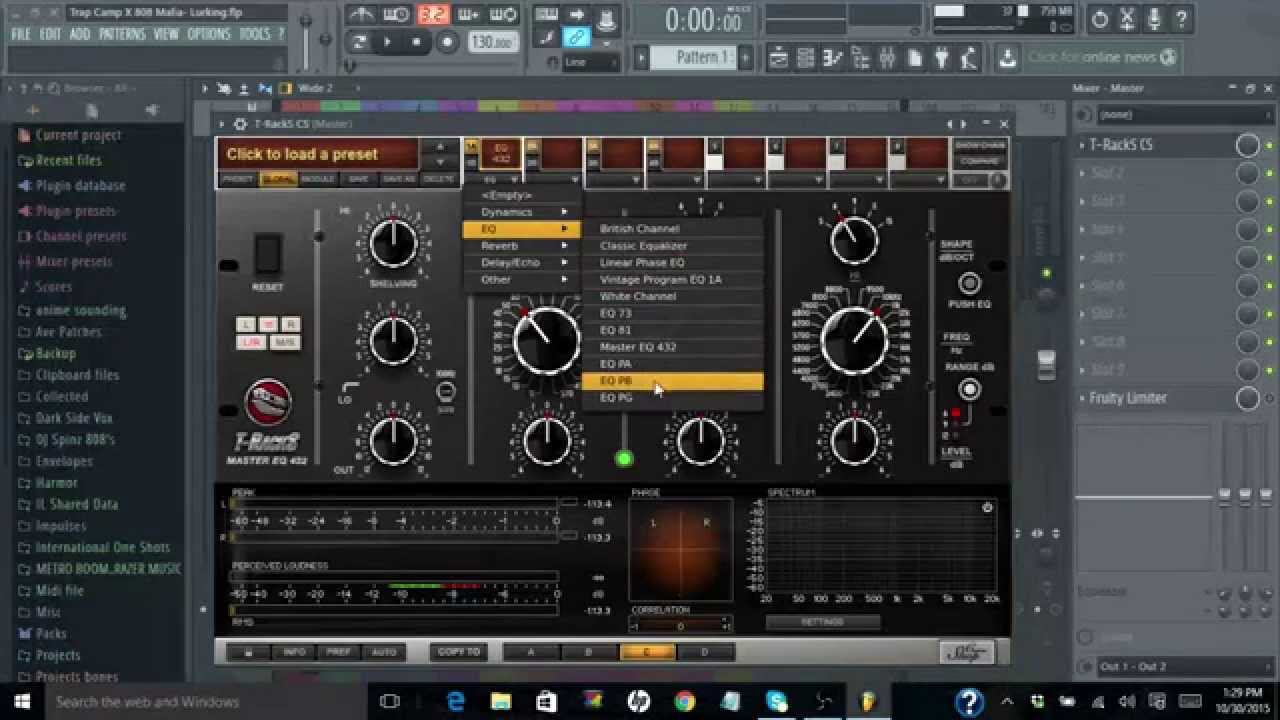
Task: Open the Playlist panel icon in the toolbar
Action: click(x=780, y=58)
